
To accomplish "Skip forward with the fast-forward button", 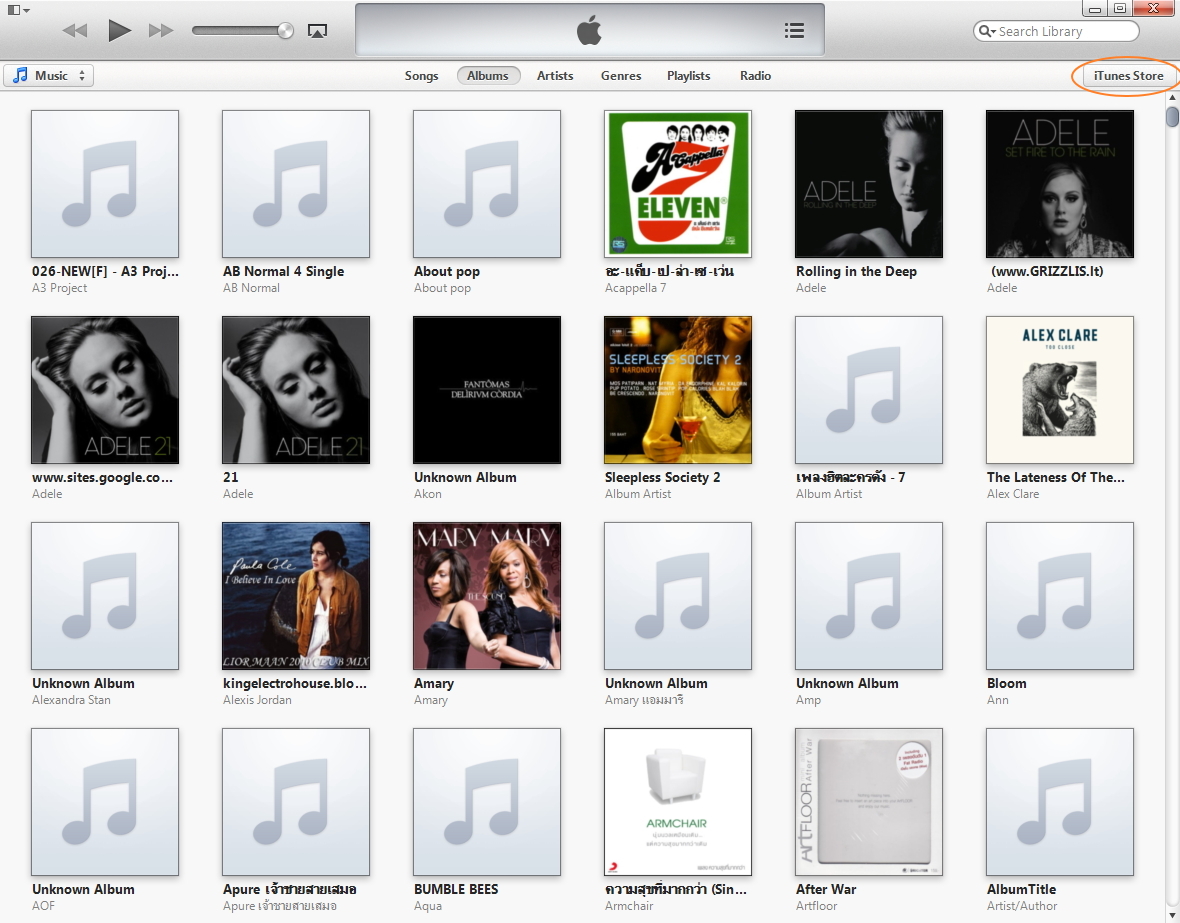I will [161, 31].
